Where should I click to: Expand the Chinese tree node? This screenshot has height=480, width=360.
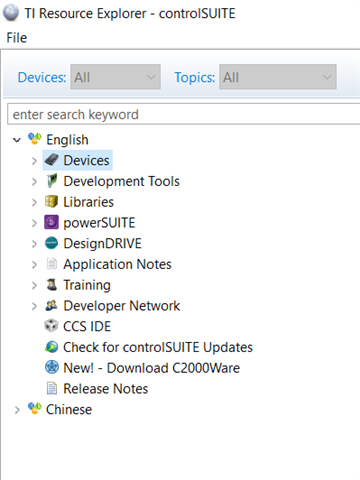17,410
